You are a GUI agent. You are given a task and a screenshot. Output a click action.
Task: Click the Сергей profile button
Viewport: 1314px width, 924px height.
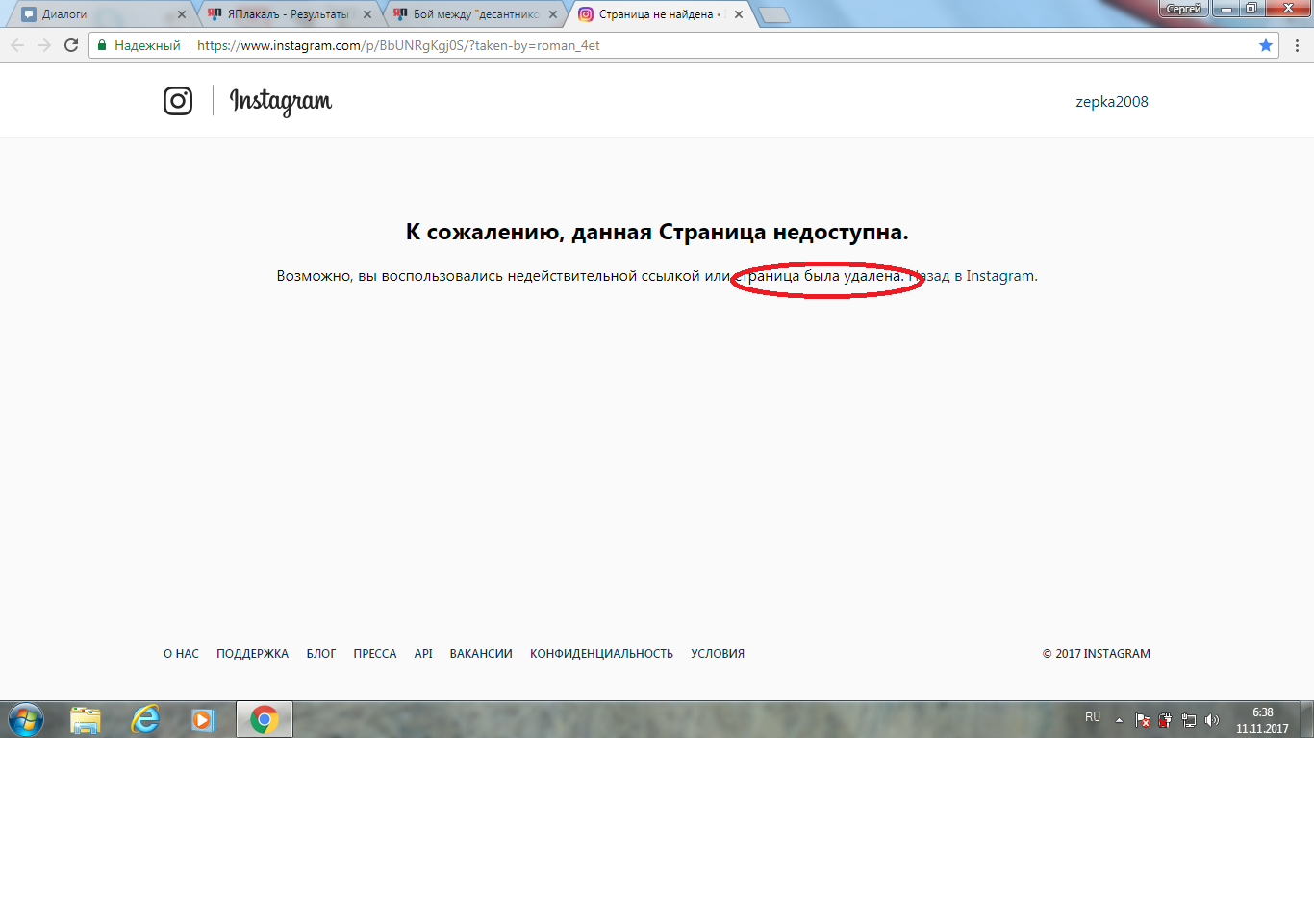tap(1184, 9)
